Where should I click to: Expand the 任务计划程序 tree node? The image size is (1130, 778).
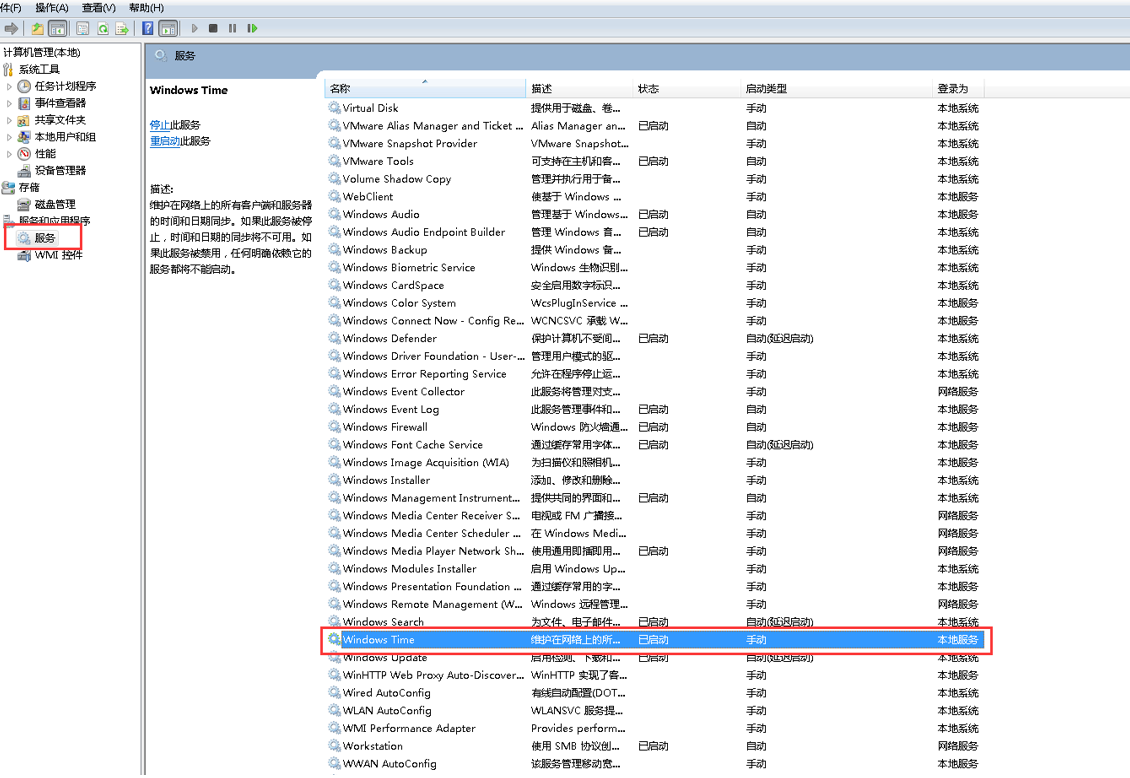(10, 87)
